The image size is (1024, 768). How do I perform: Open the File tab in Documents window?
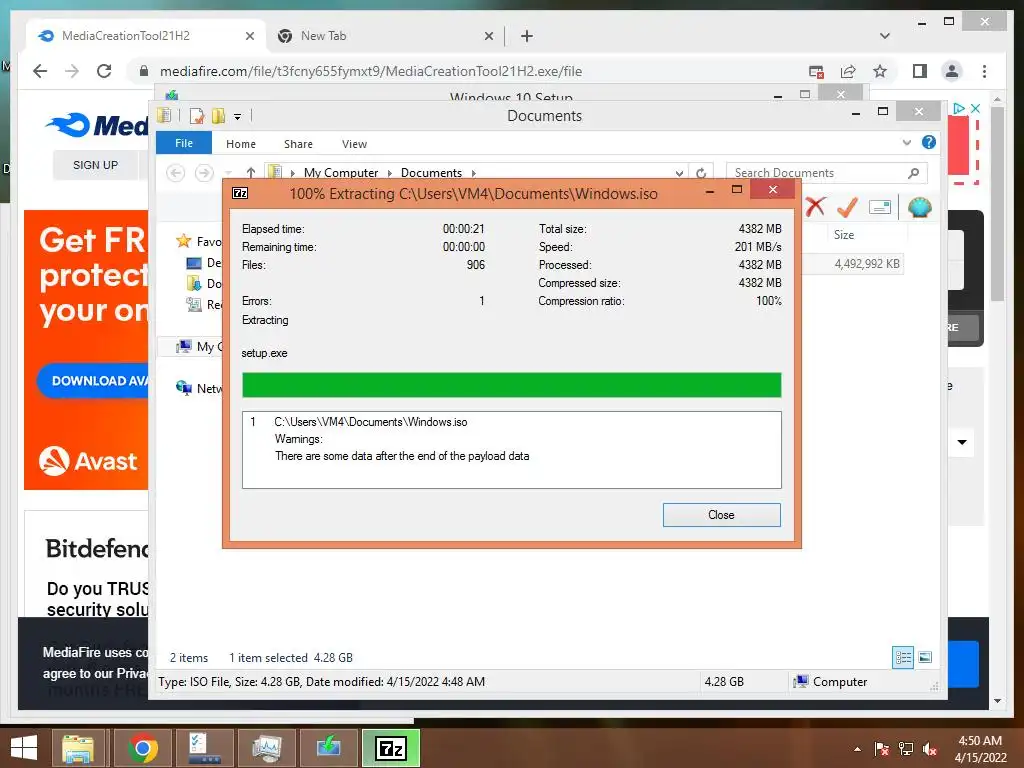coord(184,143)
